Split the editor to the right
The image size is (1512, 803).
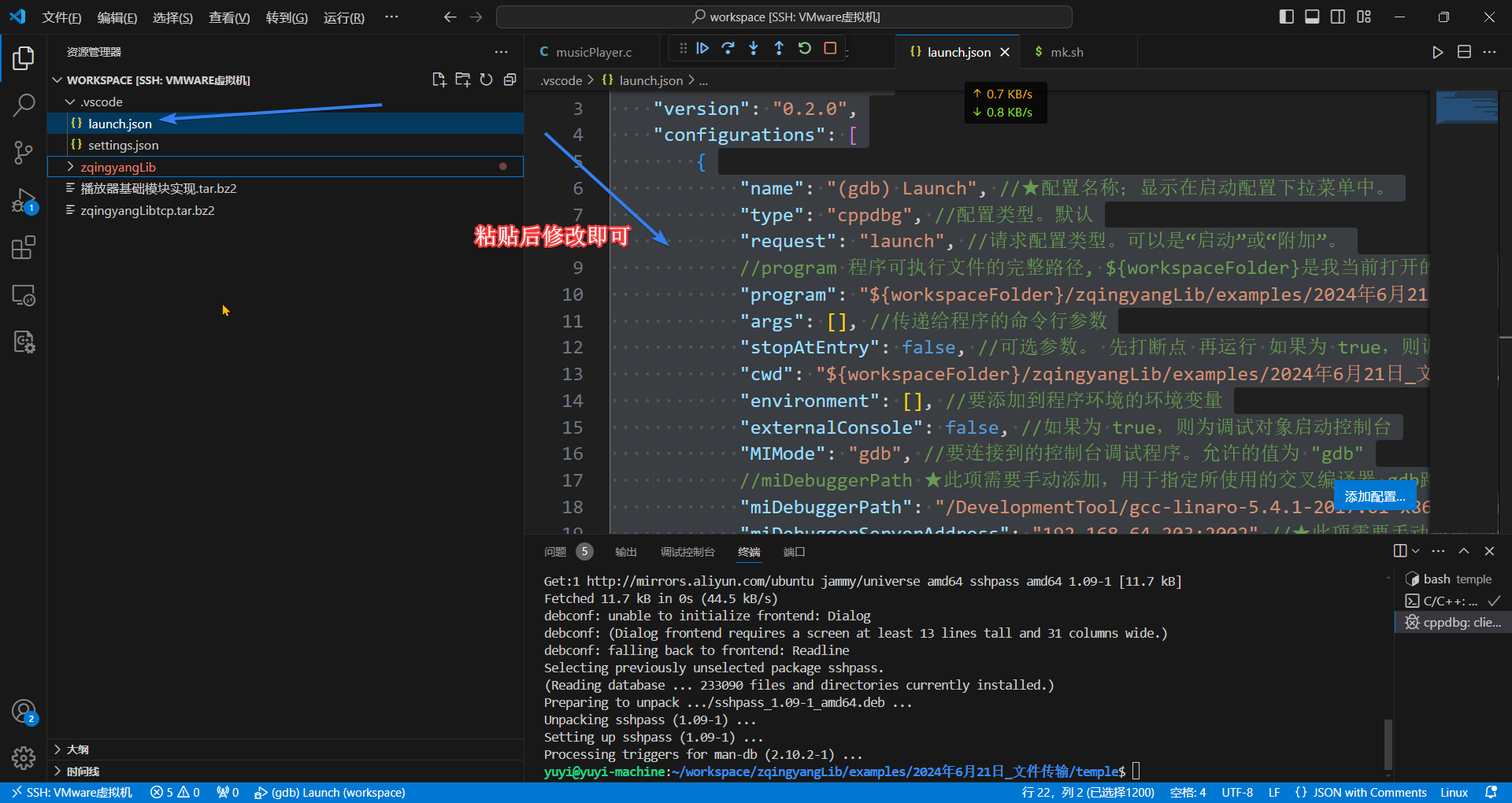coord(1464,52)
